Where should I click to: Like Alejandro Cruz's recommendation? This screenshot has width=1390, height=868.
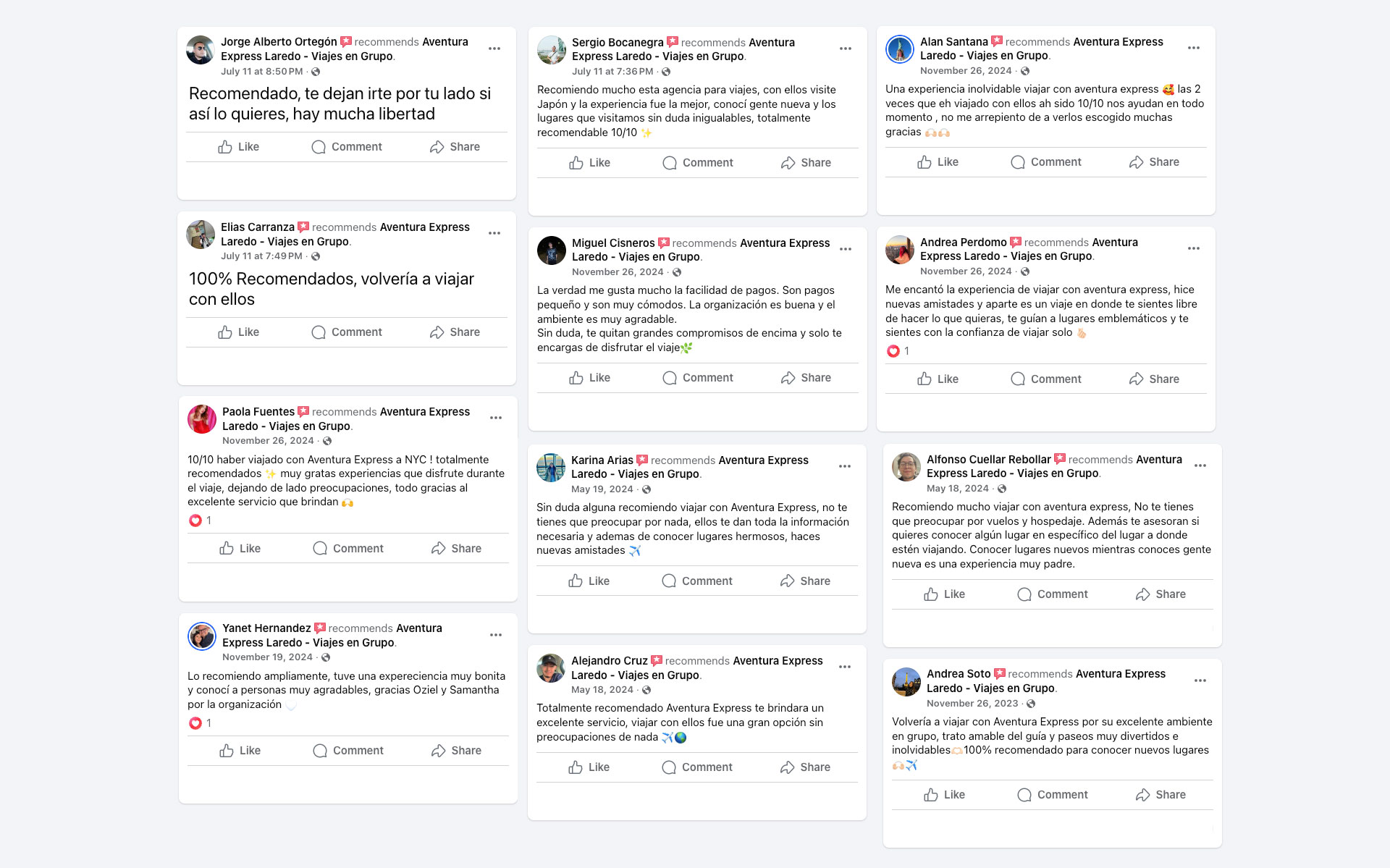pos(589,767)
